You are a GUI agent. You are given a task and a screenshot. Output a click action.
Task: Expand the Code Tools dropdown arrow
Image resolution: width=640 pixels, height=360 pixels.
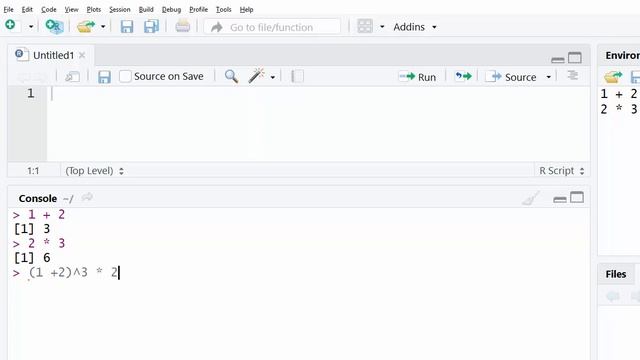click(273, 77)
